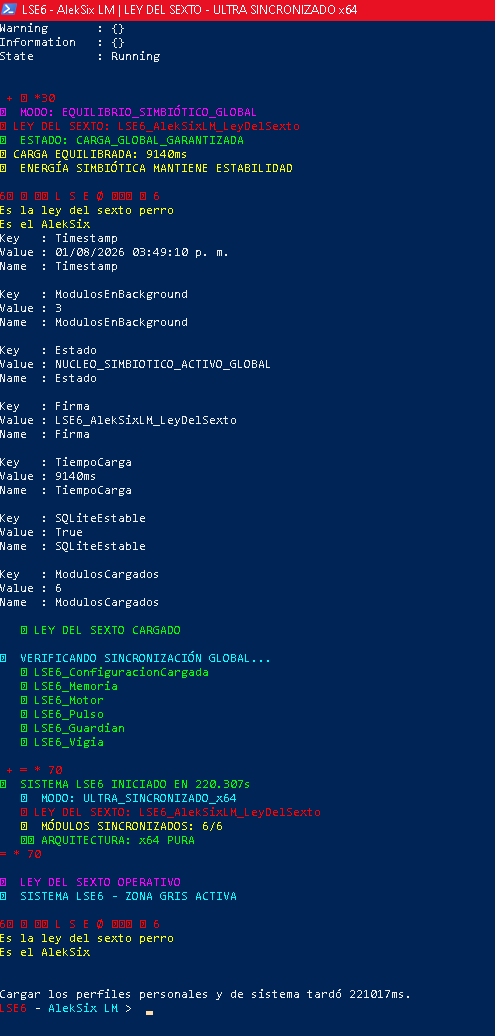Click the box icon before MODO: EQUILIBRIO_SIMBIÓTICO_GLOBAL
Screen dimensions: 495x1036
(3, 112)
